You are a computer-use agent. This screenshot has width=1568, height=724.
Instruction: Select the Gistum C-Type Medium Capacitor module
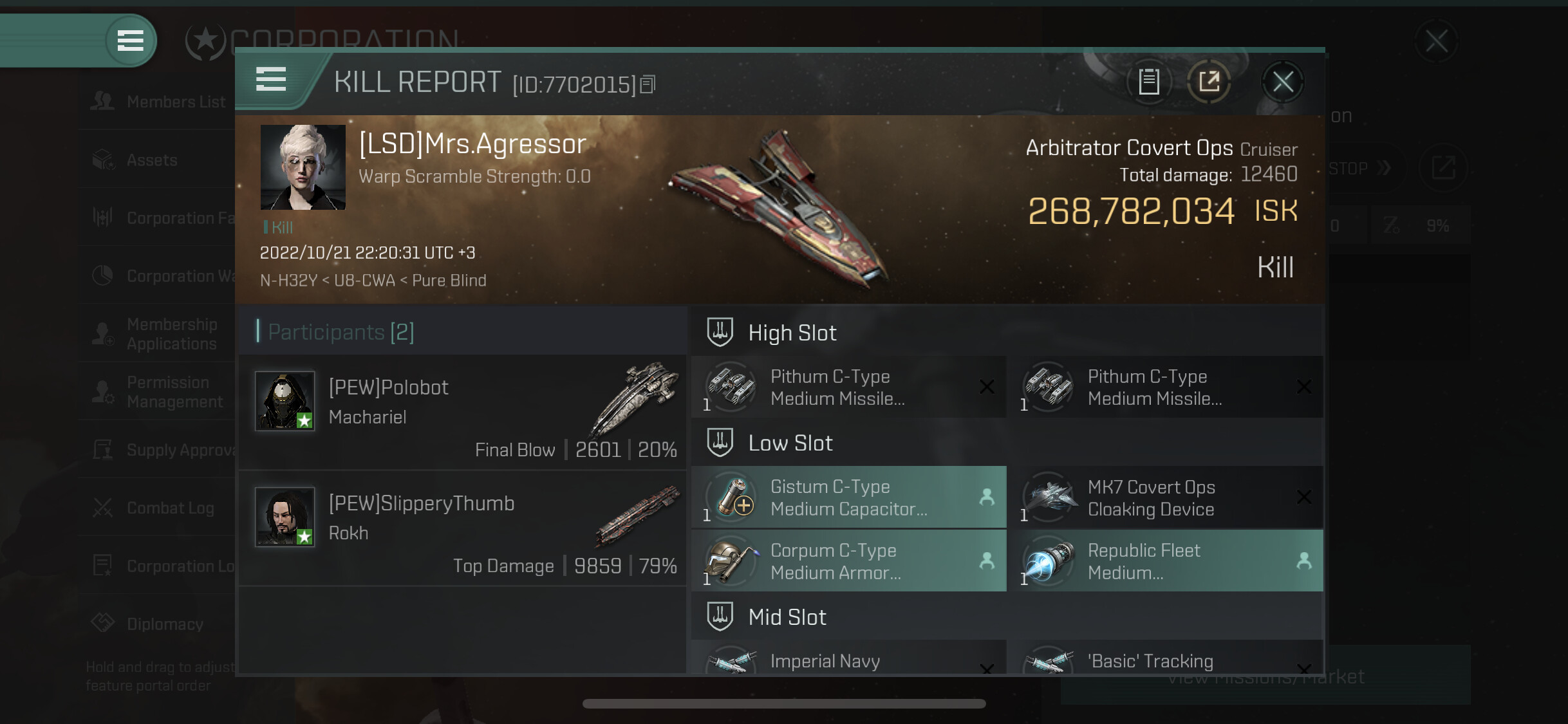click(848, 497)
